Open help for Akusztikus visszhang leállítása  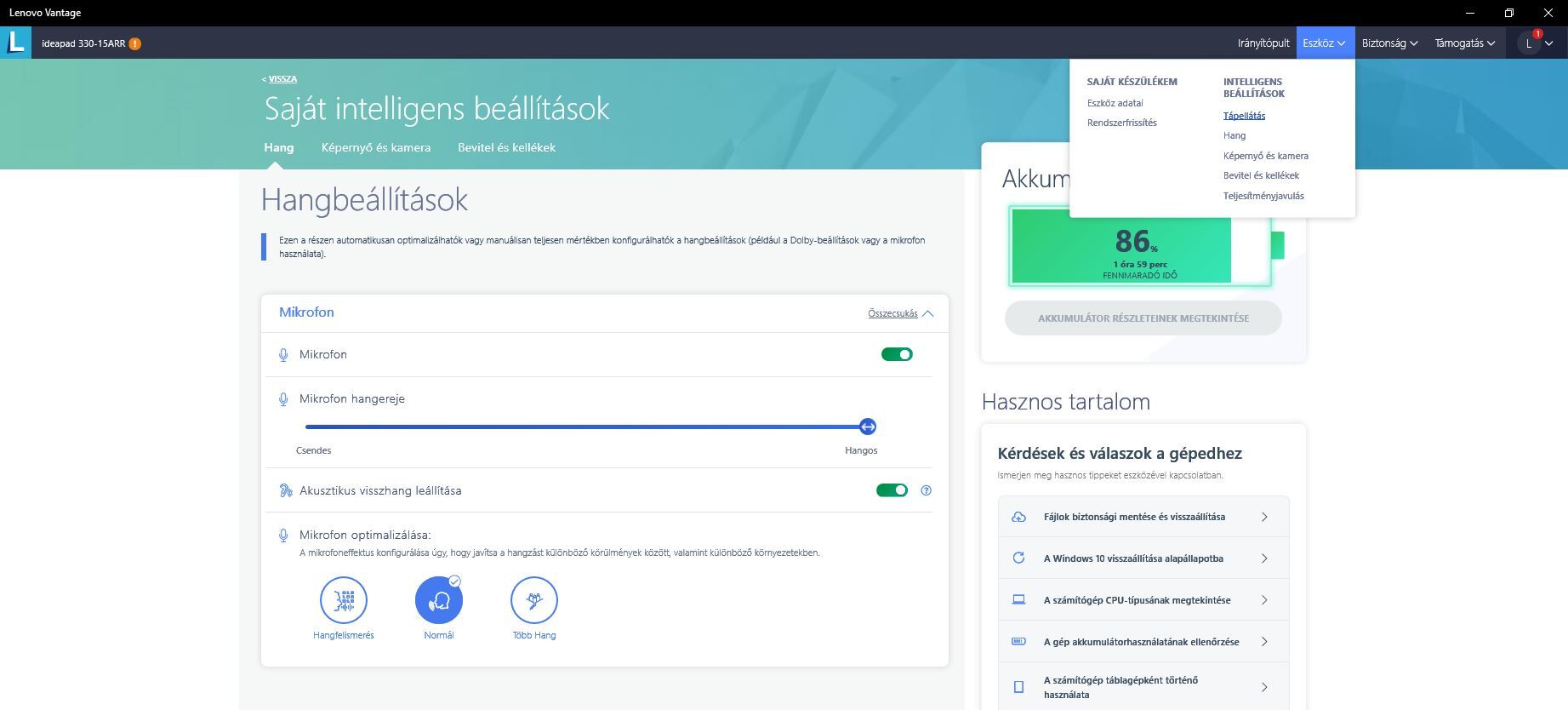point(927,490)
